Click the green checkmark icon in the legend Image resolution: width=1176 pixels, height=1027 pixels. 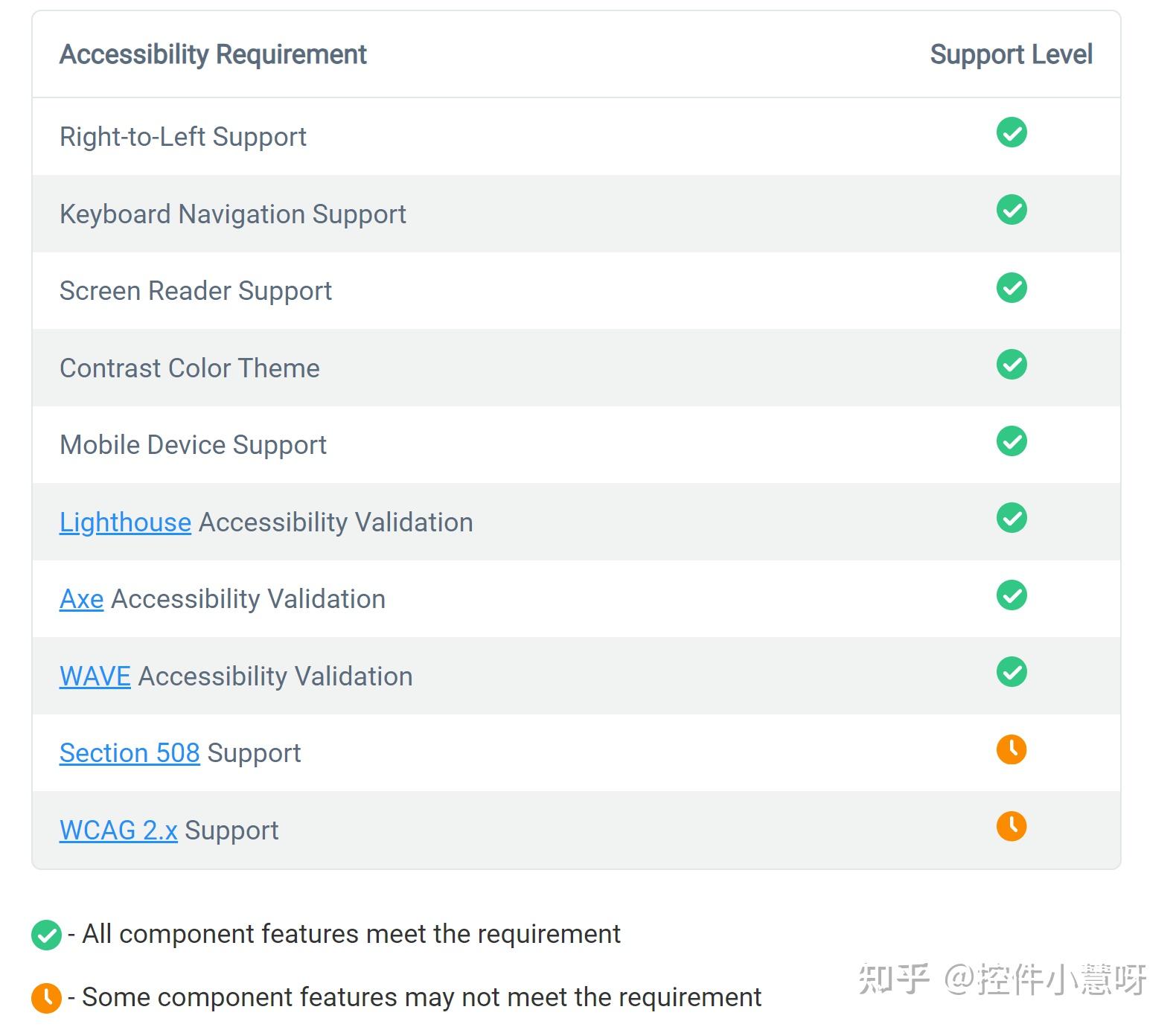(46, 935)
